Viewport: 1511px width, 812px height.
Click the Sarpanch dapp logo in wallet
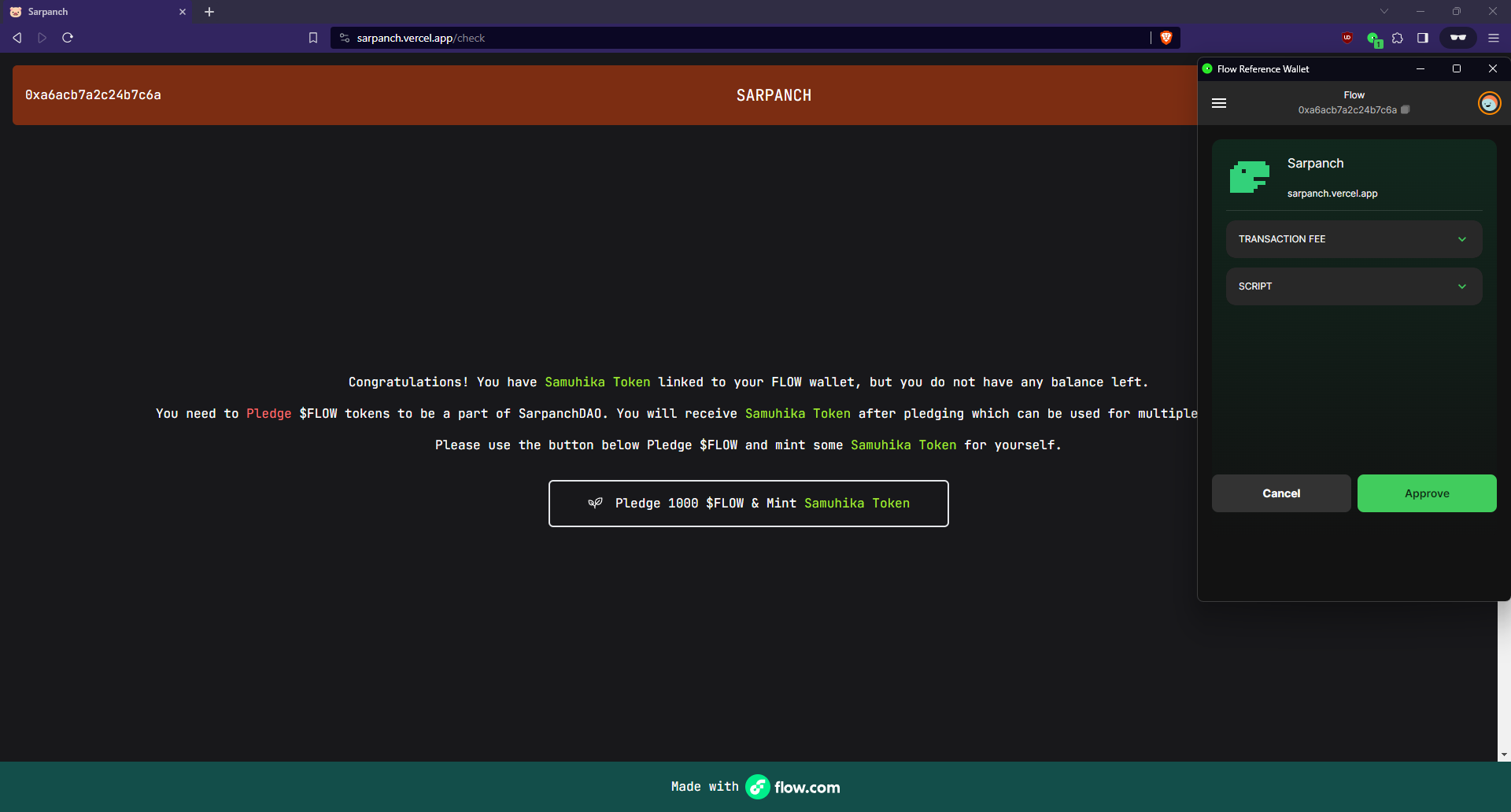(1250, 177)
